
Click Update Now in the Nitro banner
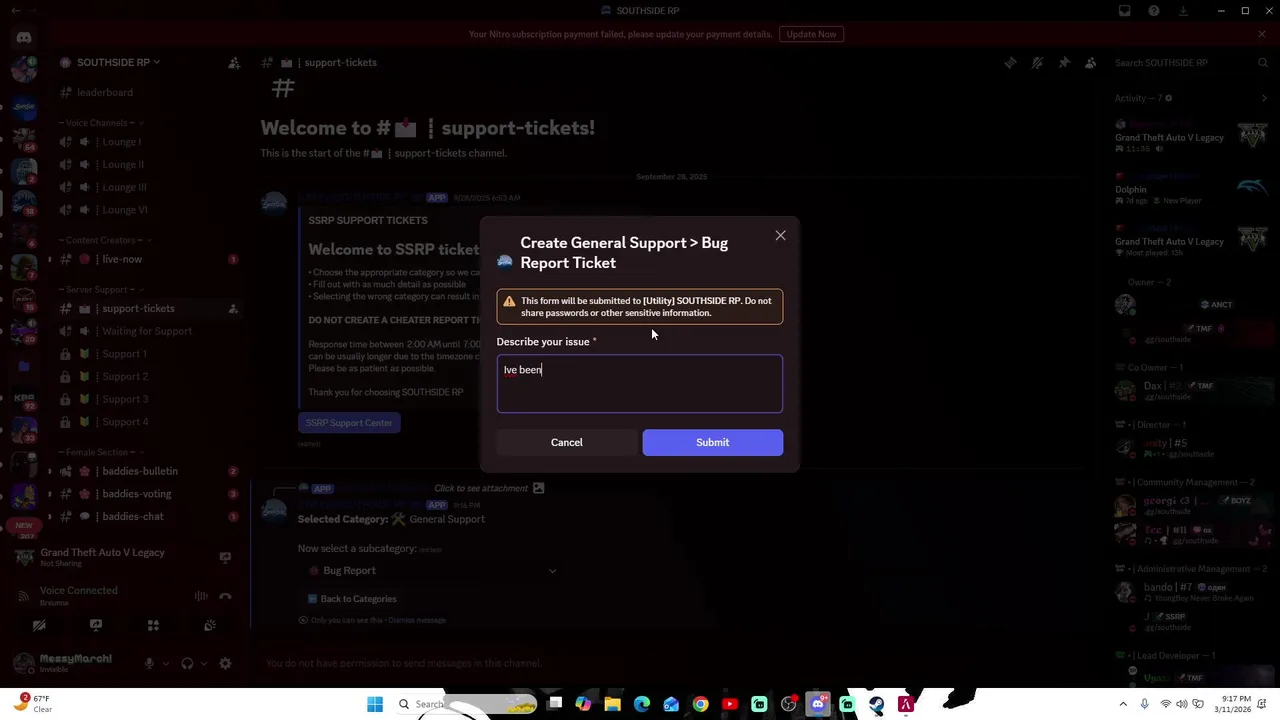pyautogui.click(x=811, y=34)
